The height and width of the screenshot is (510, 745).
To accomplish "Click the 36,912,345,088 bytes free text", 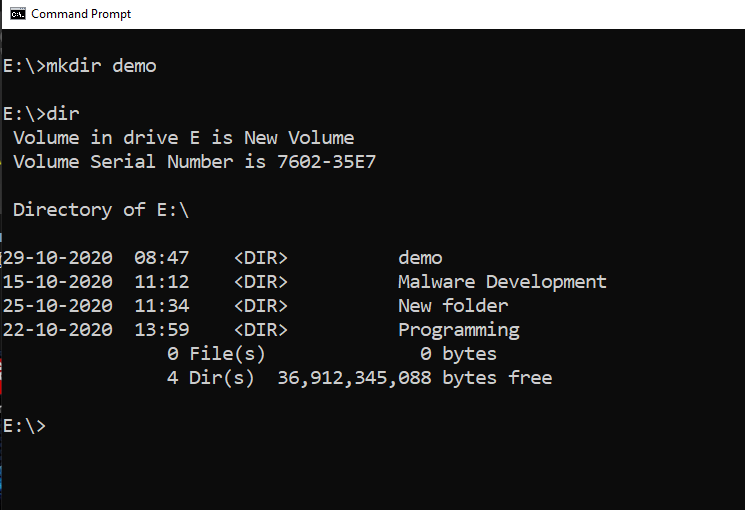I will (414, 378).
